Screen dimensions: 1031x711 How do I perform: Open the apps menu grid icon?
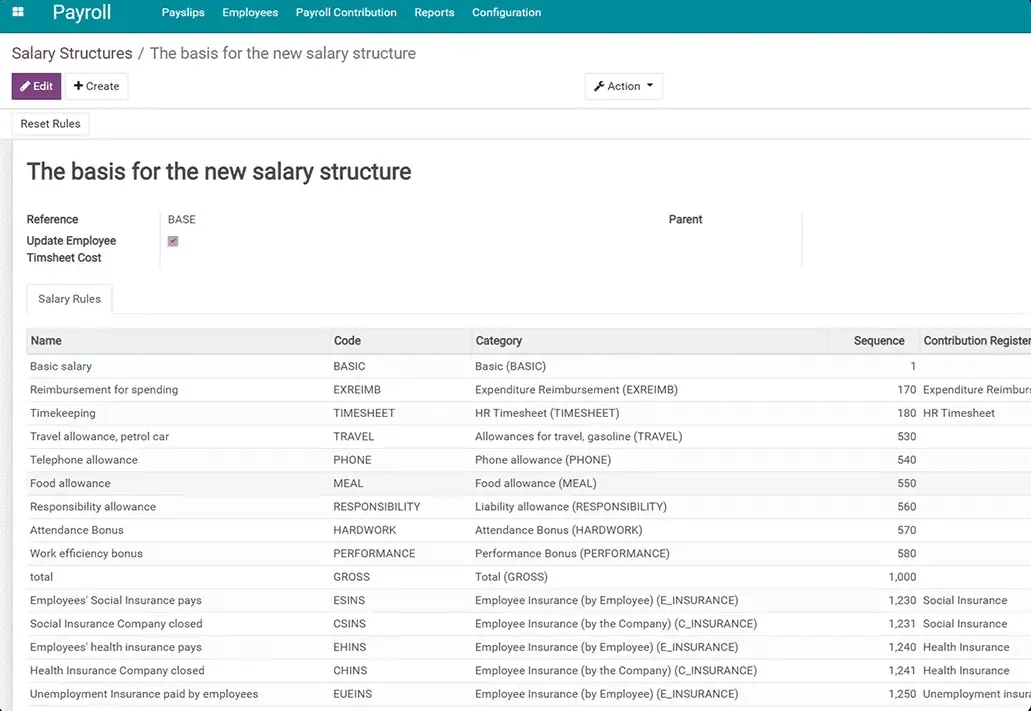click(x=17, y=12)
